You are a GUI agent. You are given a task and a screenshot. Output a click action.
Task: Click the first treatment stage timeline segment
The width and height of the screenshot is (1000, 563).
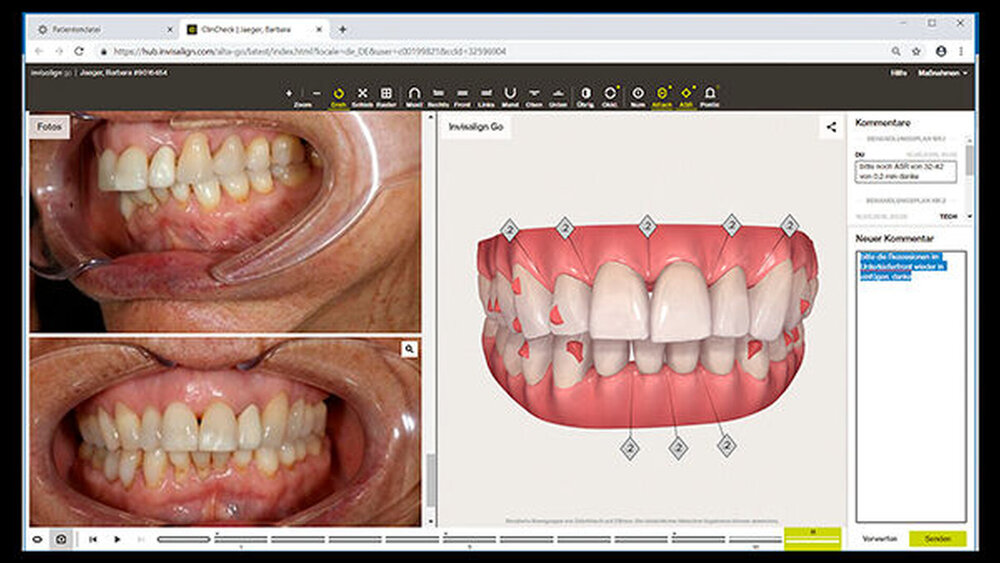184,539
